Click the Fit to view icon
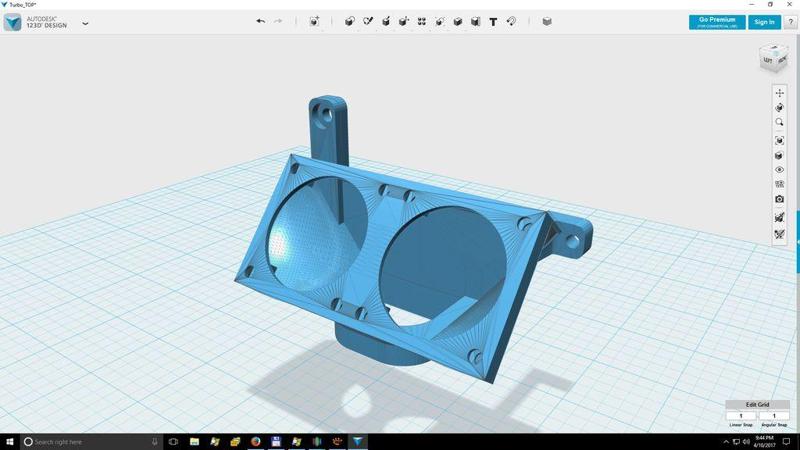The width and height of the screenshot is (800, 450). point(779,141)
